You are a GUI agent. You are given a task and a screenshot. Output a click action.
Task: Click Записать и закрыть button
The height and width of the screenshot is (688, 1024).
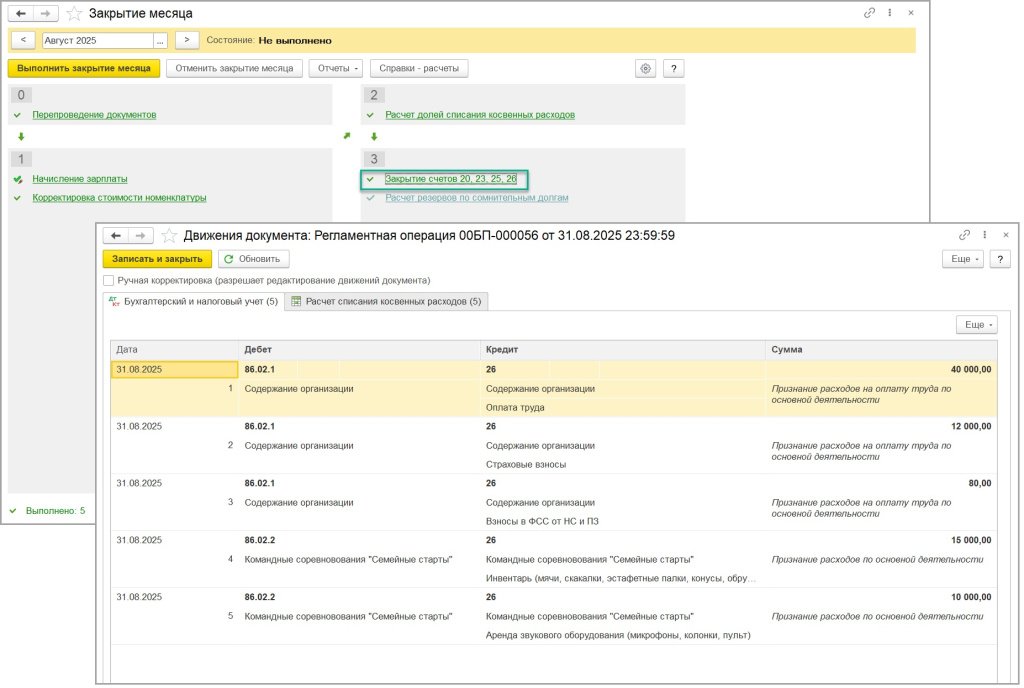pos(157,259)
